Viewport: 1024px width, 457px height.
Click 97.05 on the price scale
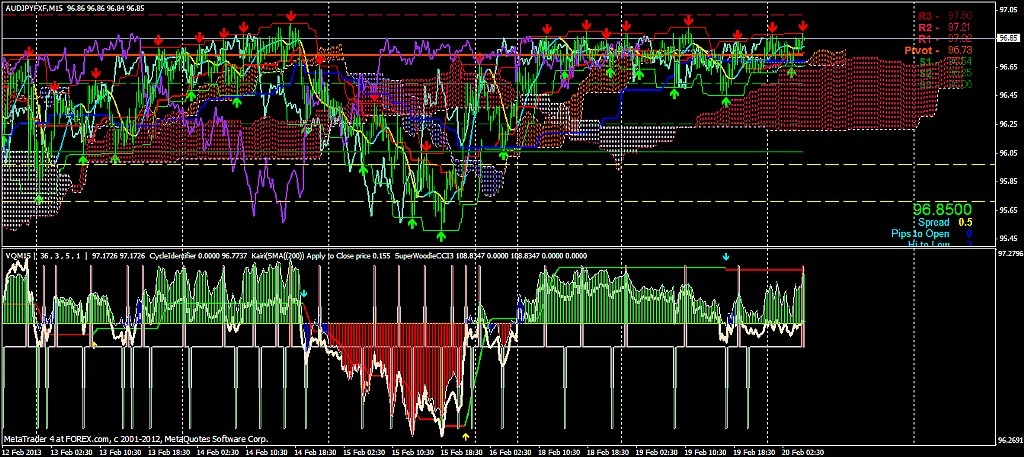[x=1008, y=10]
